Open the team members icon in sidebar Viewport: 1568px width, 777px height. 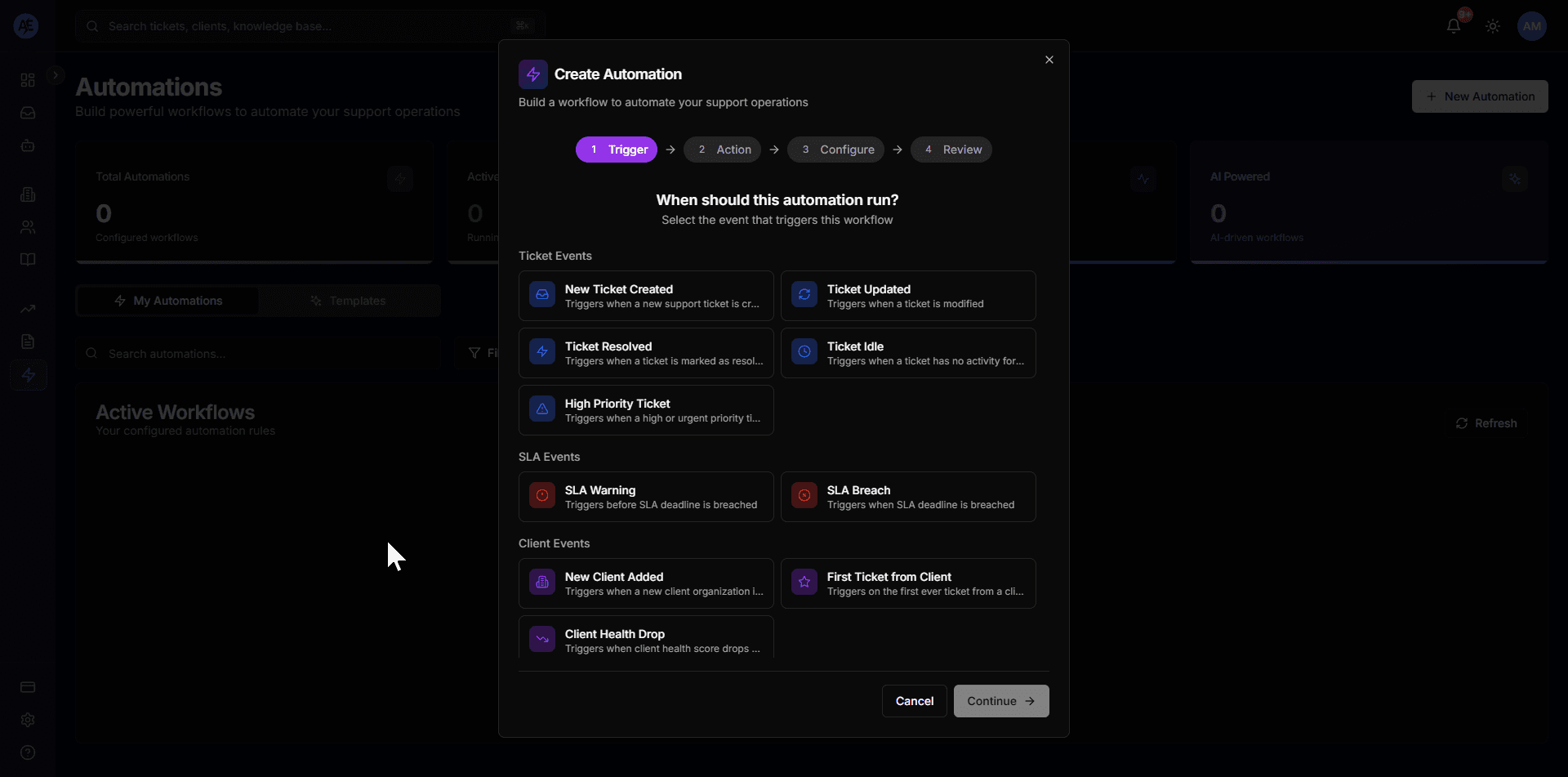28,227
